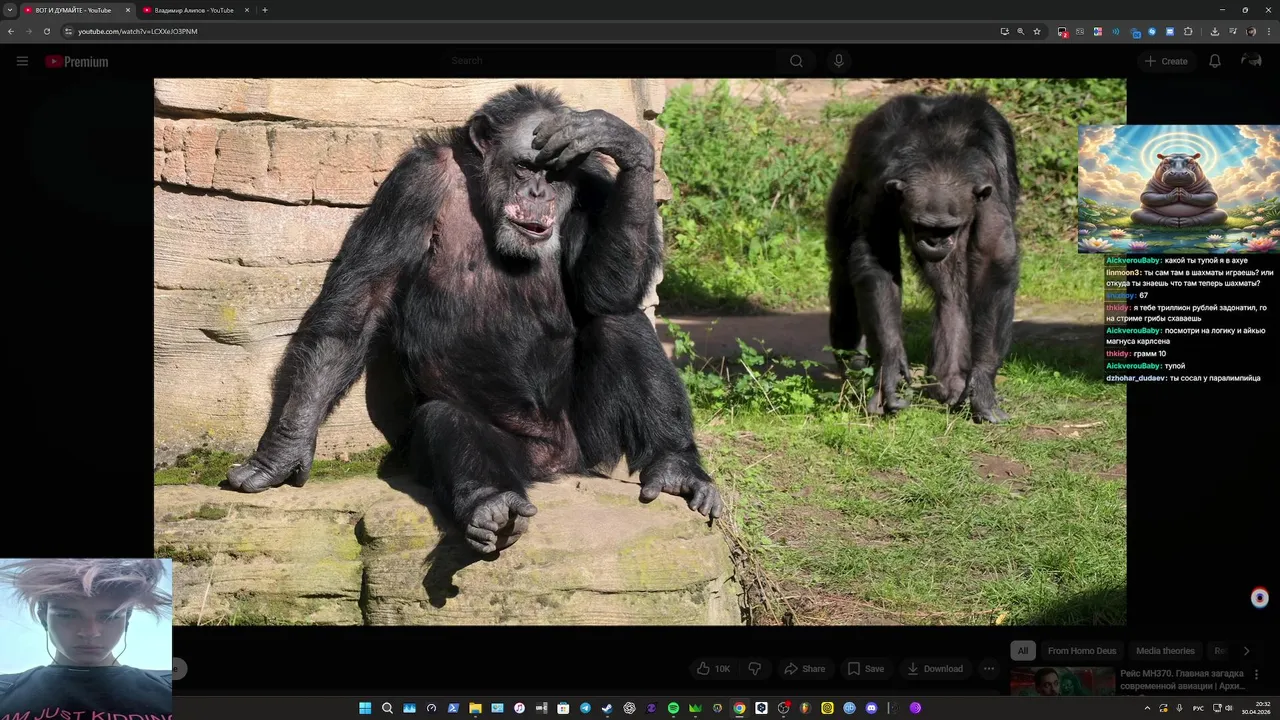
Task: Open taskbar search
Action: pos(387,708)
